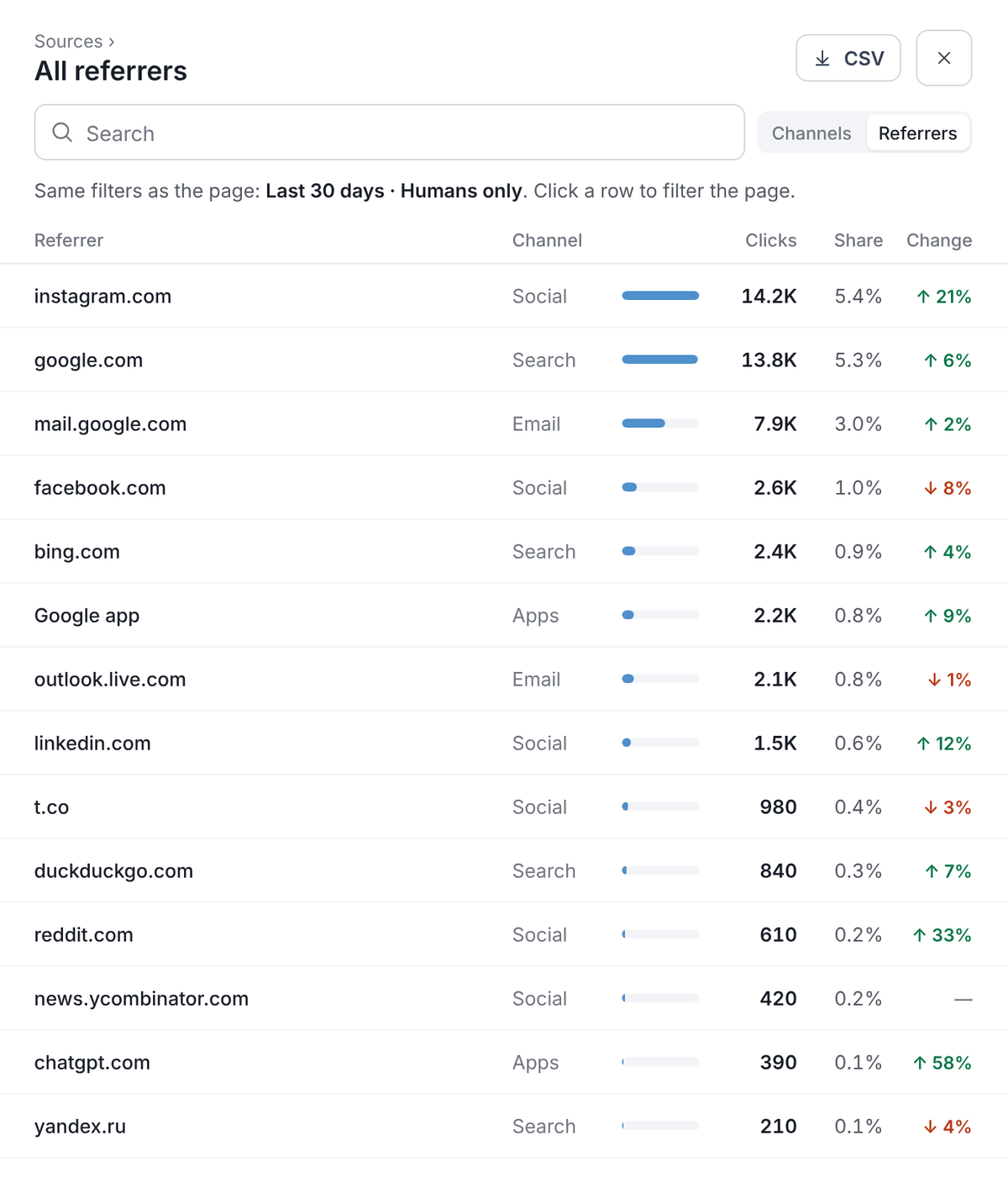Image resolution: width=1008 pixels, height=1188 pixels.
Task: Select the chatgpt.com referrer
Action: [504, 1063]
